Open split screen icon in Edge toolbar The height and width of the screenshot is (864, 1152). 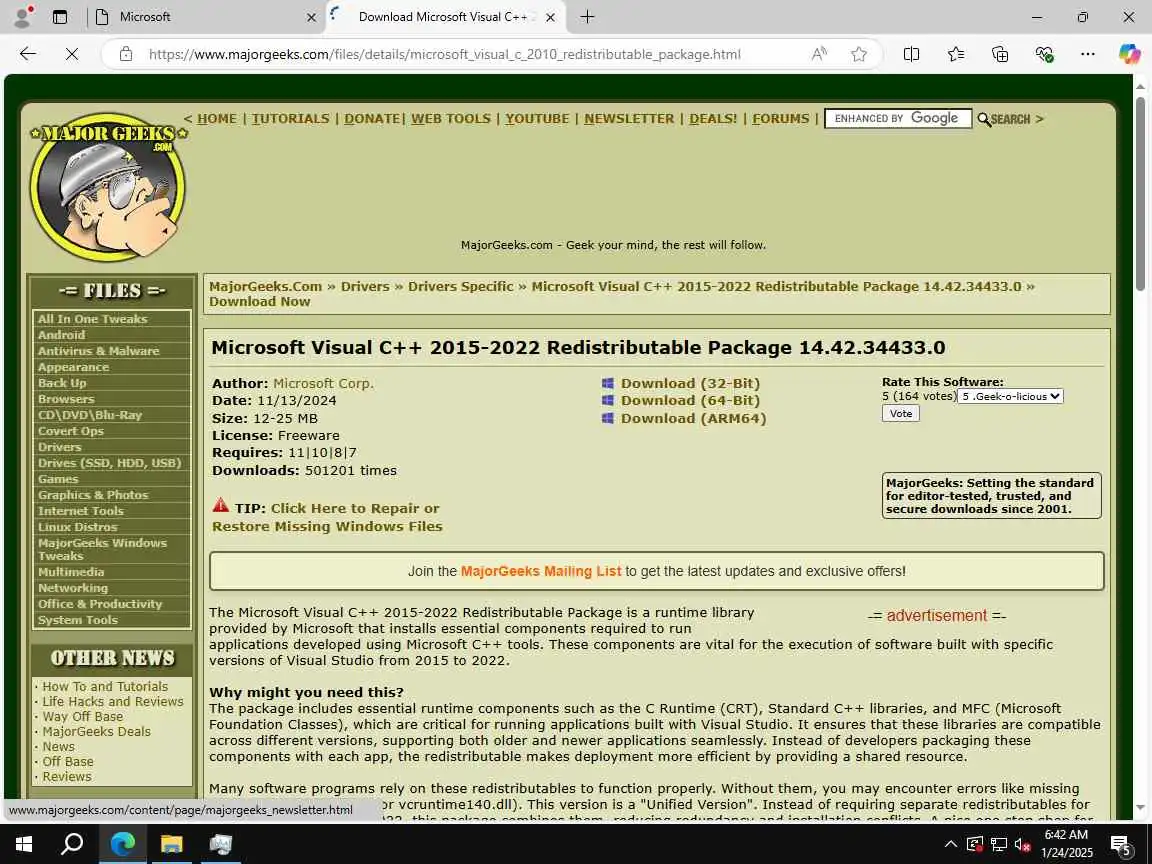(x=911, y=54)
